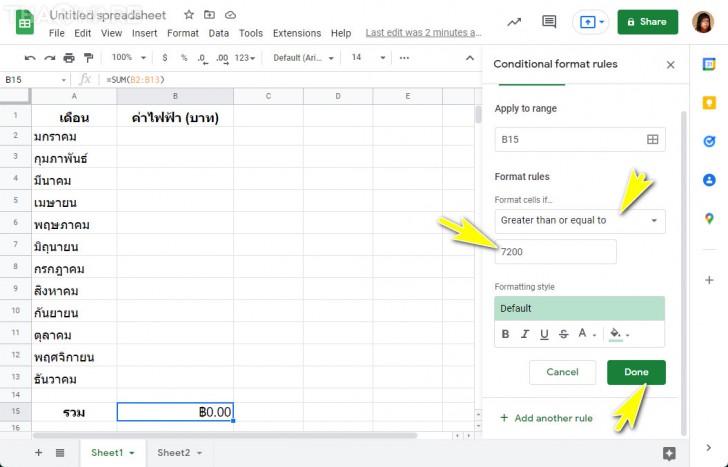
Task: Open activity dashboard trend icon
Action: [x=514, y=22]
